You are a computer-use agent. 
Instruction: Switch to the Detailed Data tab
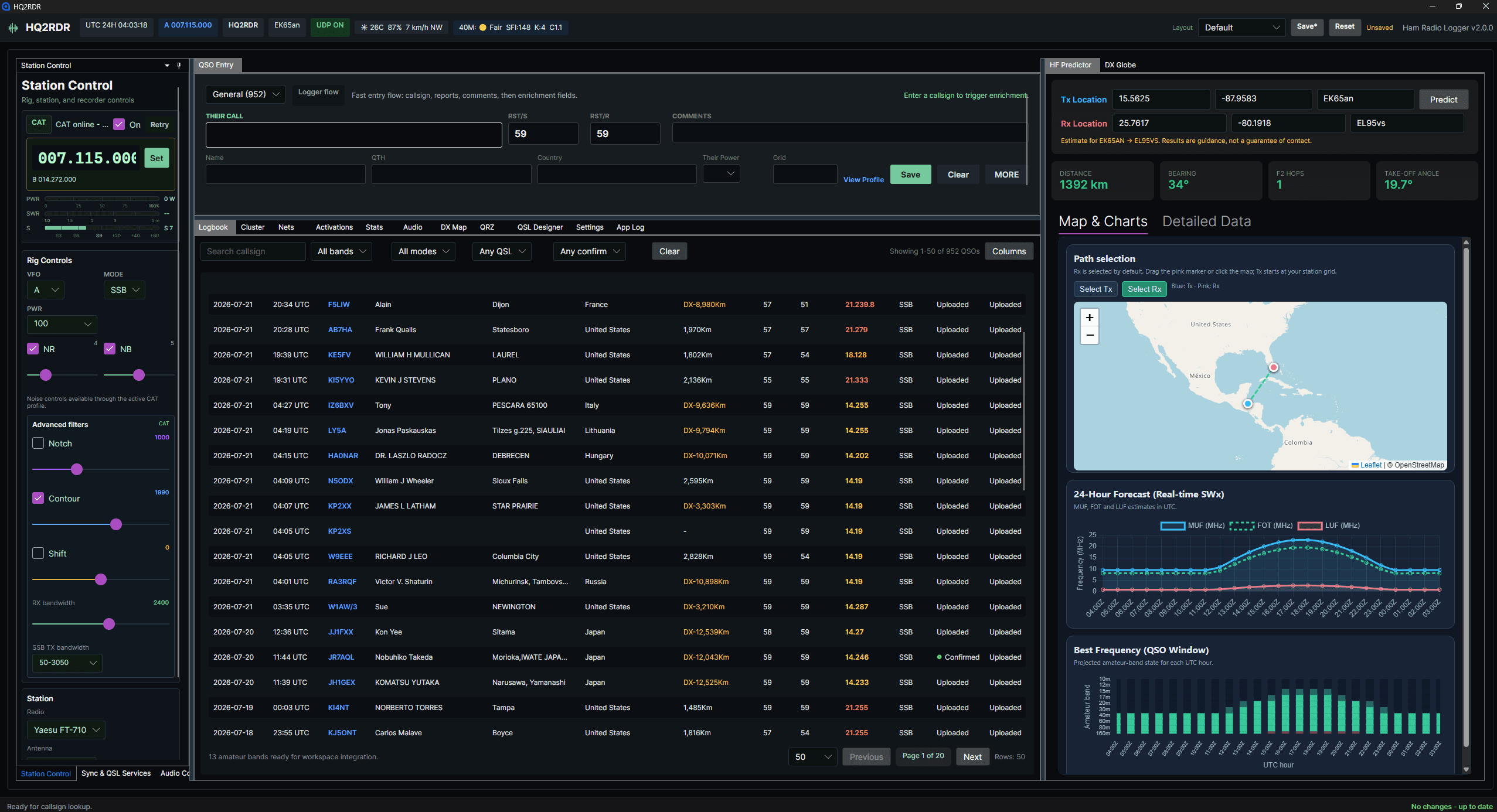coord(1207,221)
